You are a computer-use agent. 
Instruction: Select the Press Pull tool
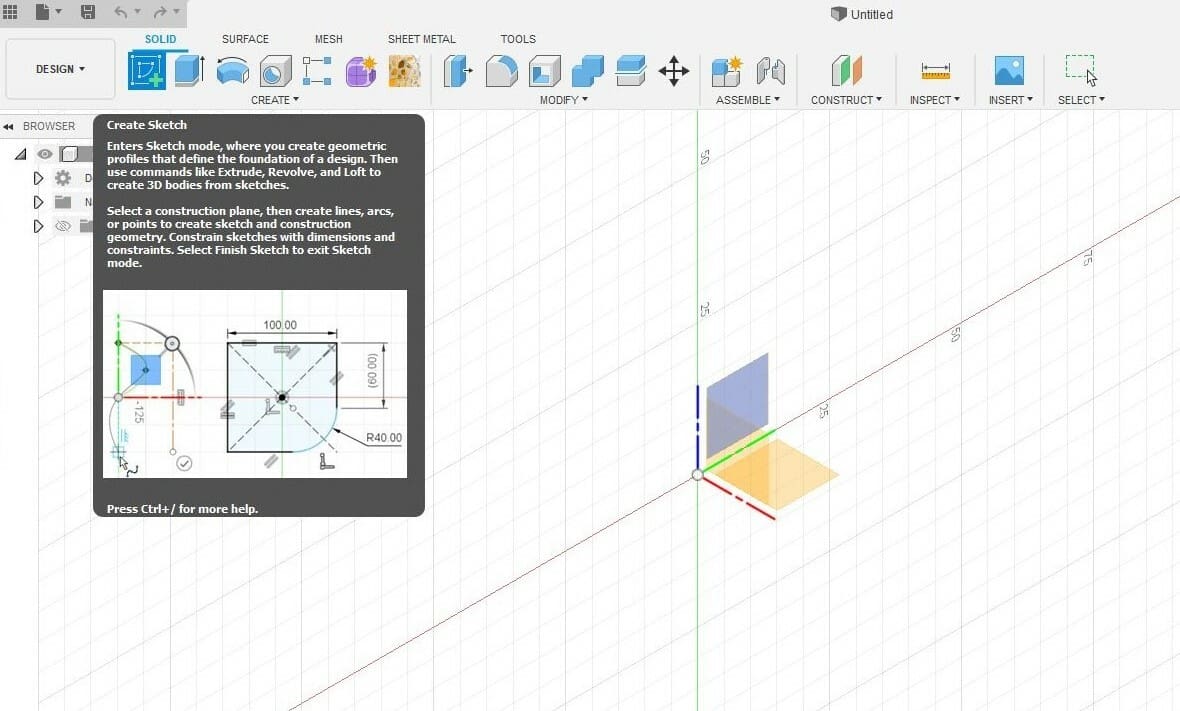(x=458, y=71)
